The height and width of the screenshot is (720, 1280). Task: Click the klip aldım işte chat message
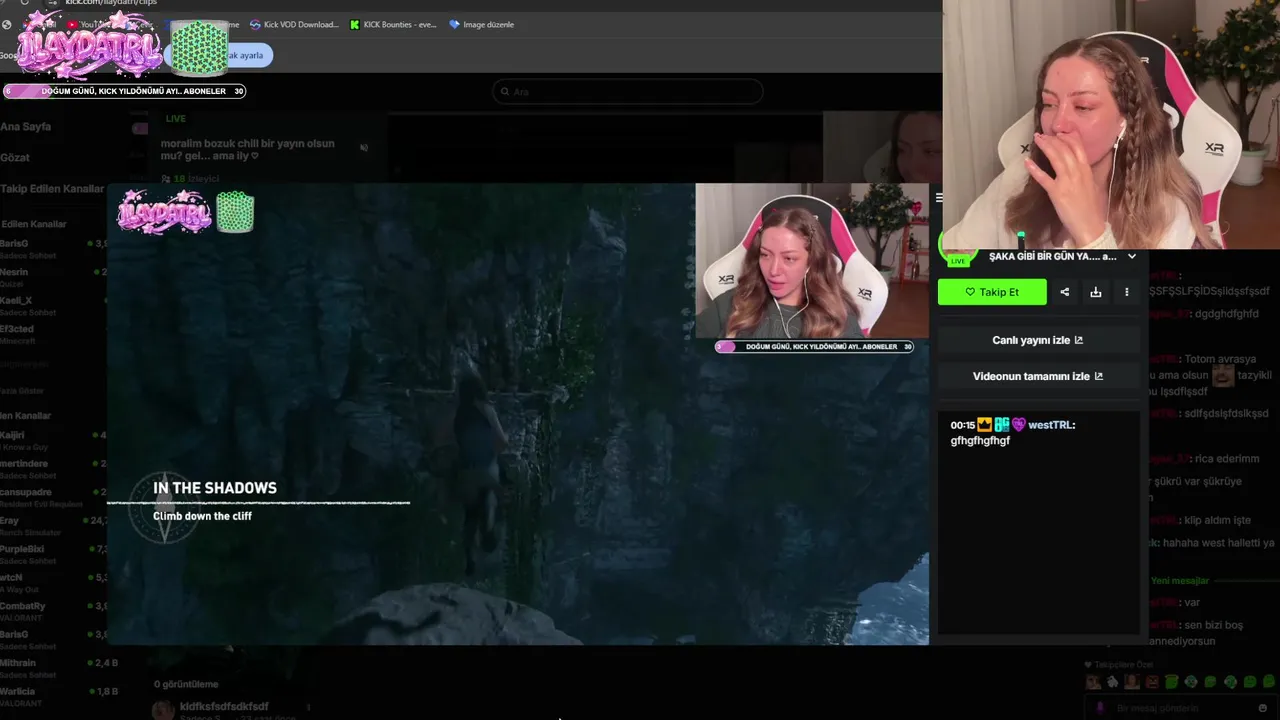click(1215, 521)
